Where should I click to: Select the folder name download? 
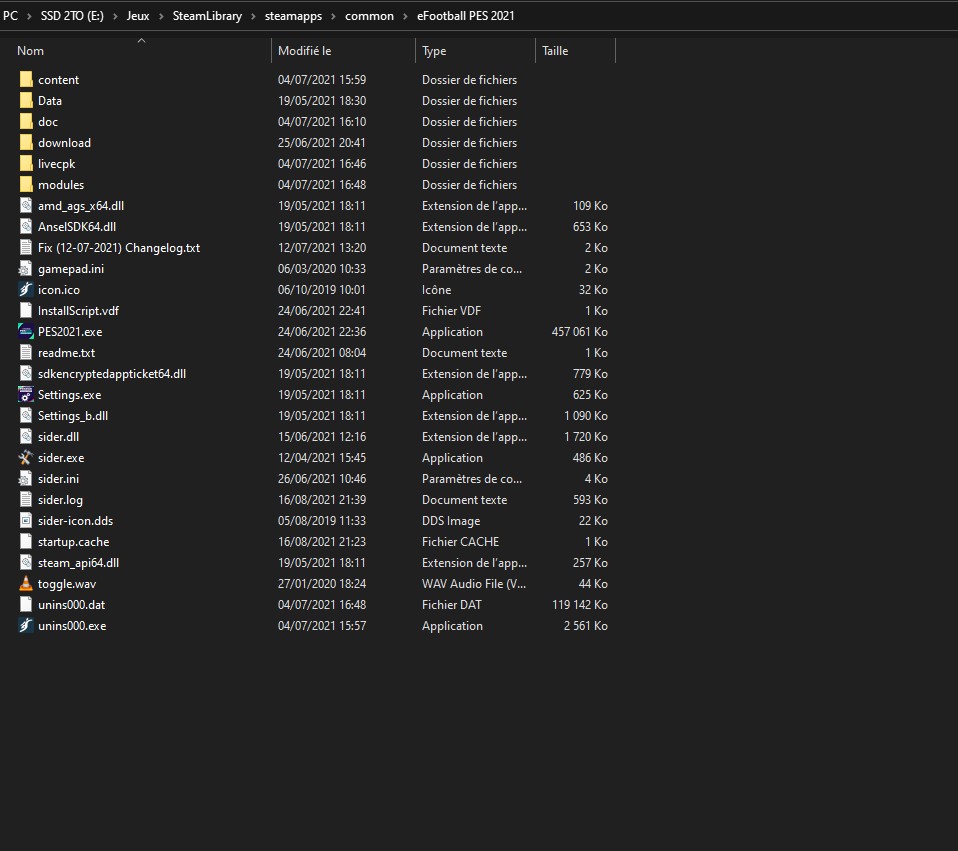[x=65, y=142]
